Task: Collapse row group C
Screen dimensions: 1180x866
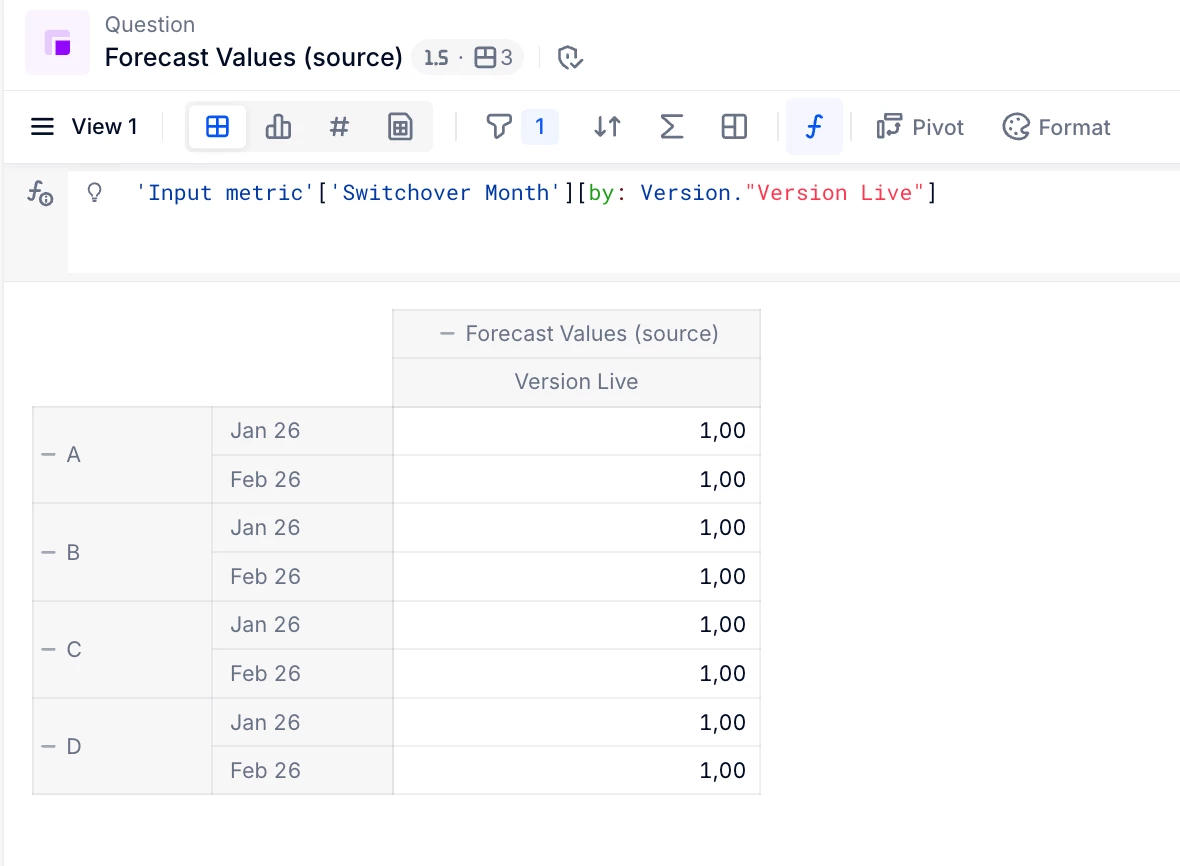Action: pyautogui.click(x=48, y=649)
